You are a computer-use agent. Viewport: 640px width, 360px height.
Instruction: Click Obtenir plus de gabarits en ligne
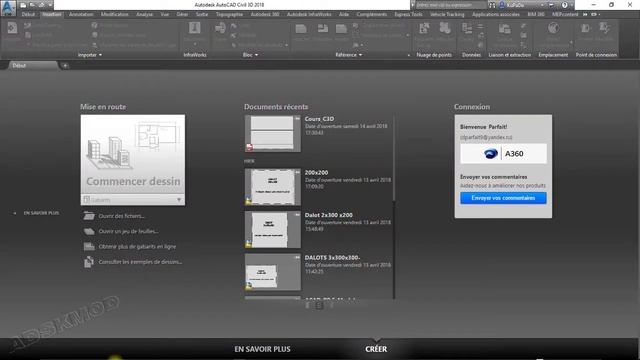[137, 247]
